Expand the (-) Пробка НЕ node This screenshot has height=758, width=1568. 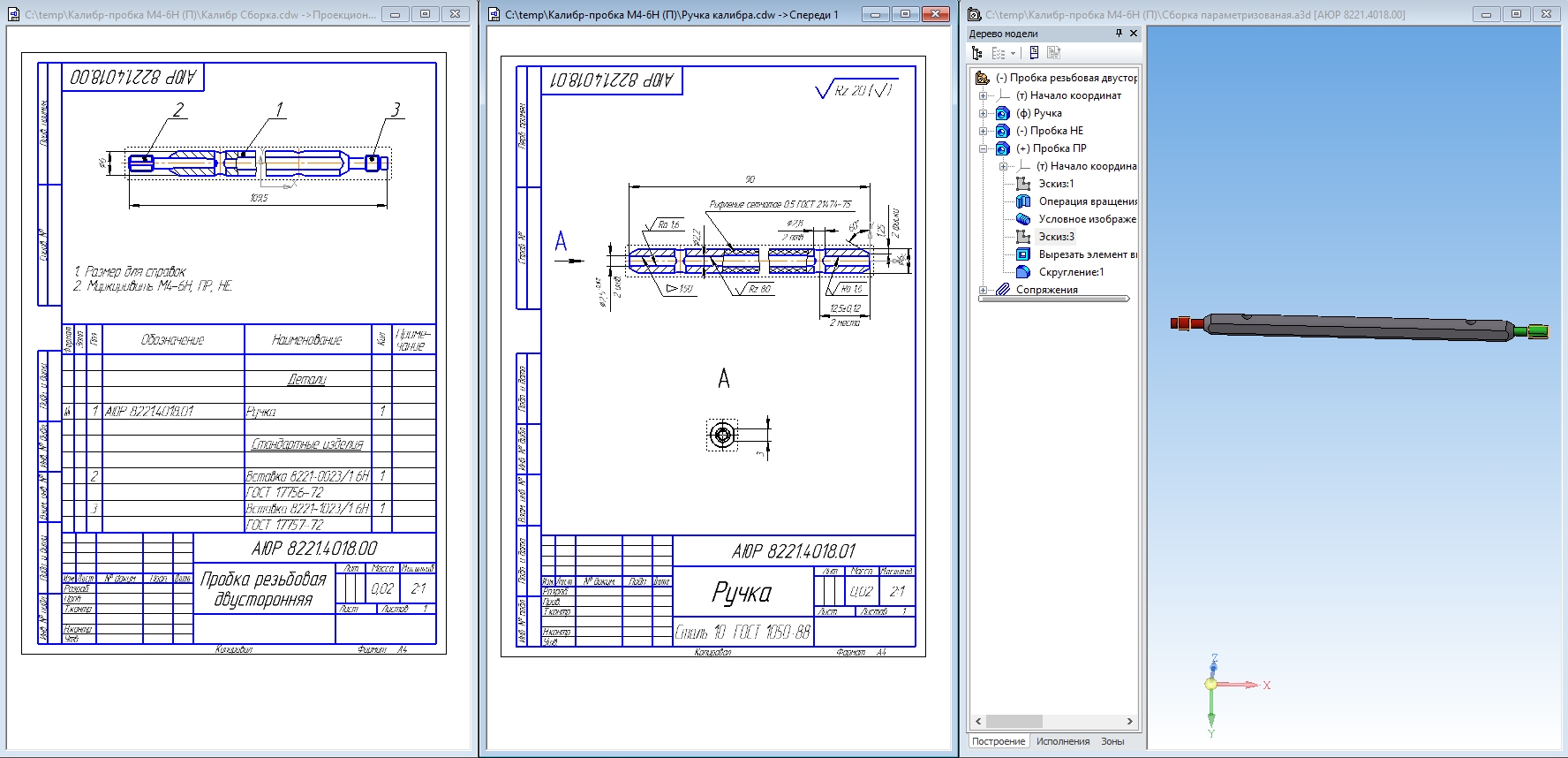tap(983, 131)
